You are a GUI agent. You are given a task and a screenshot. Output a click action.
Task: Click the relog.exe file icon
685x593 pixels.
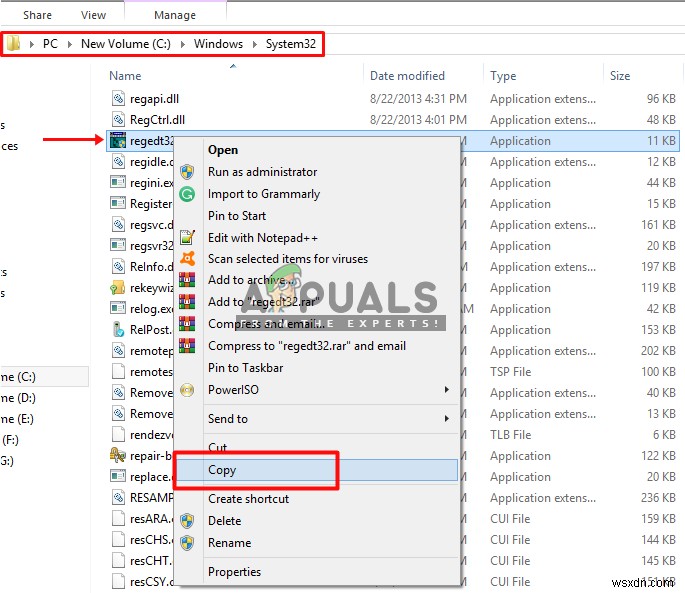point(118,309)
